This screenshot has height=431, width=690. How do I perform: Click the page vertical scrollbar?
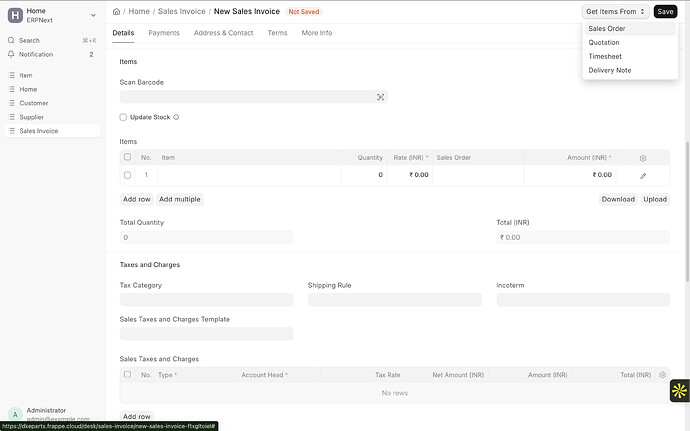pyautogui.click(x=687, y=211)
